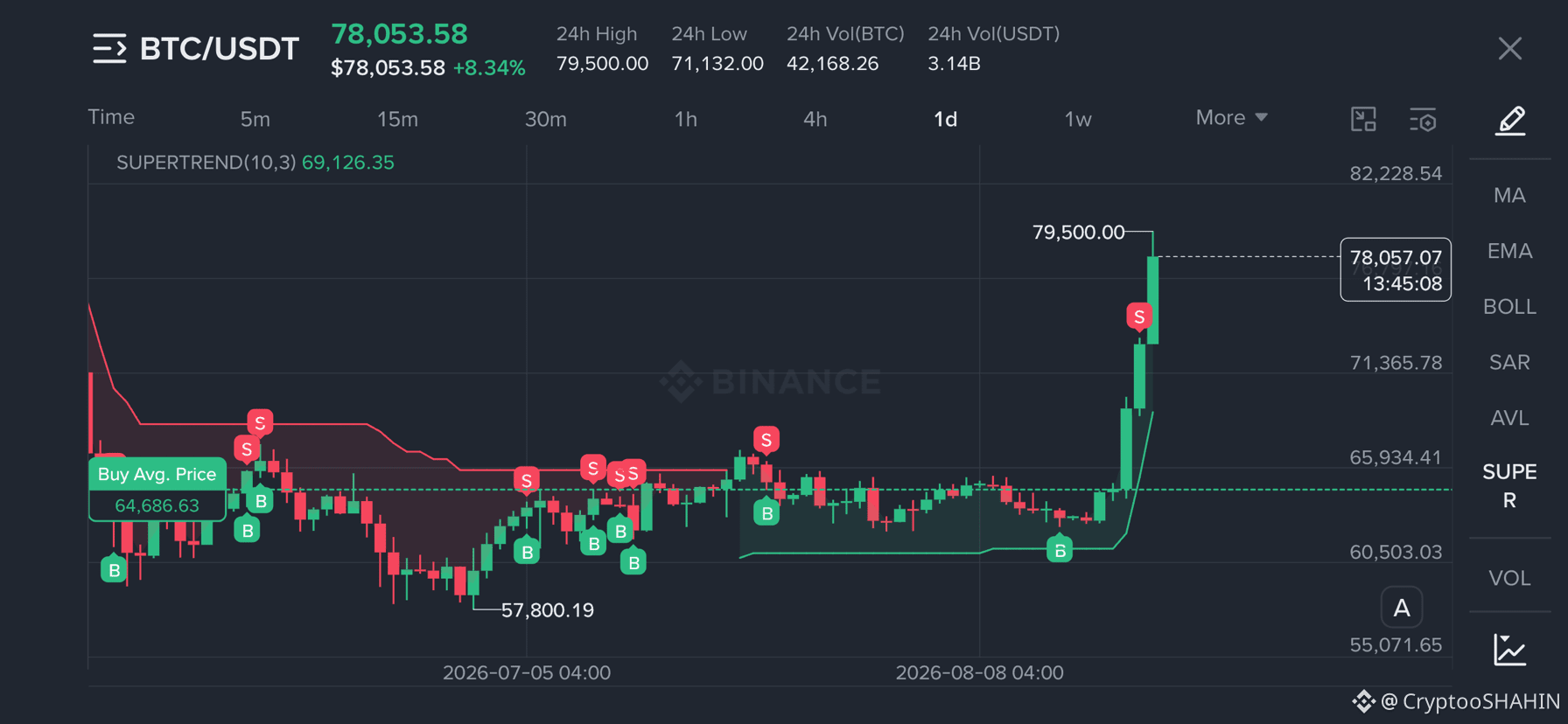This screenshot has height=724, width=1568.
Task: Click the Buy Avg. Price label
Action: click(x=157, y=474)
